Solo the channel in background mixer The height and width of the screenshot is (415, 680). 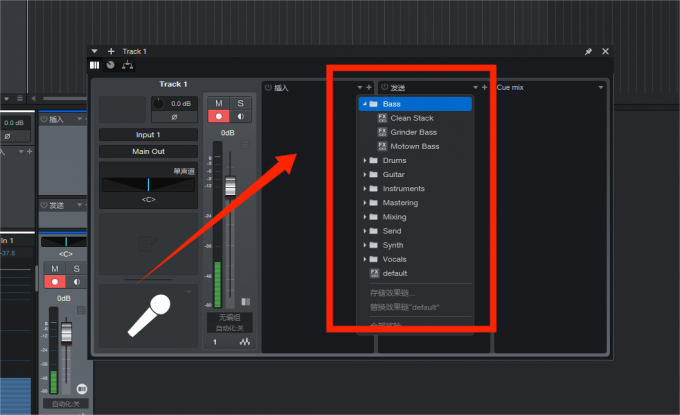click(76, 269)
